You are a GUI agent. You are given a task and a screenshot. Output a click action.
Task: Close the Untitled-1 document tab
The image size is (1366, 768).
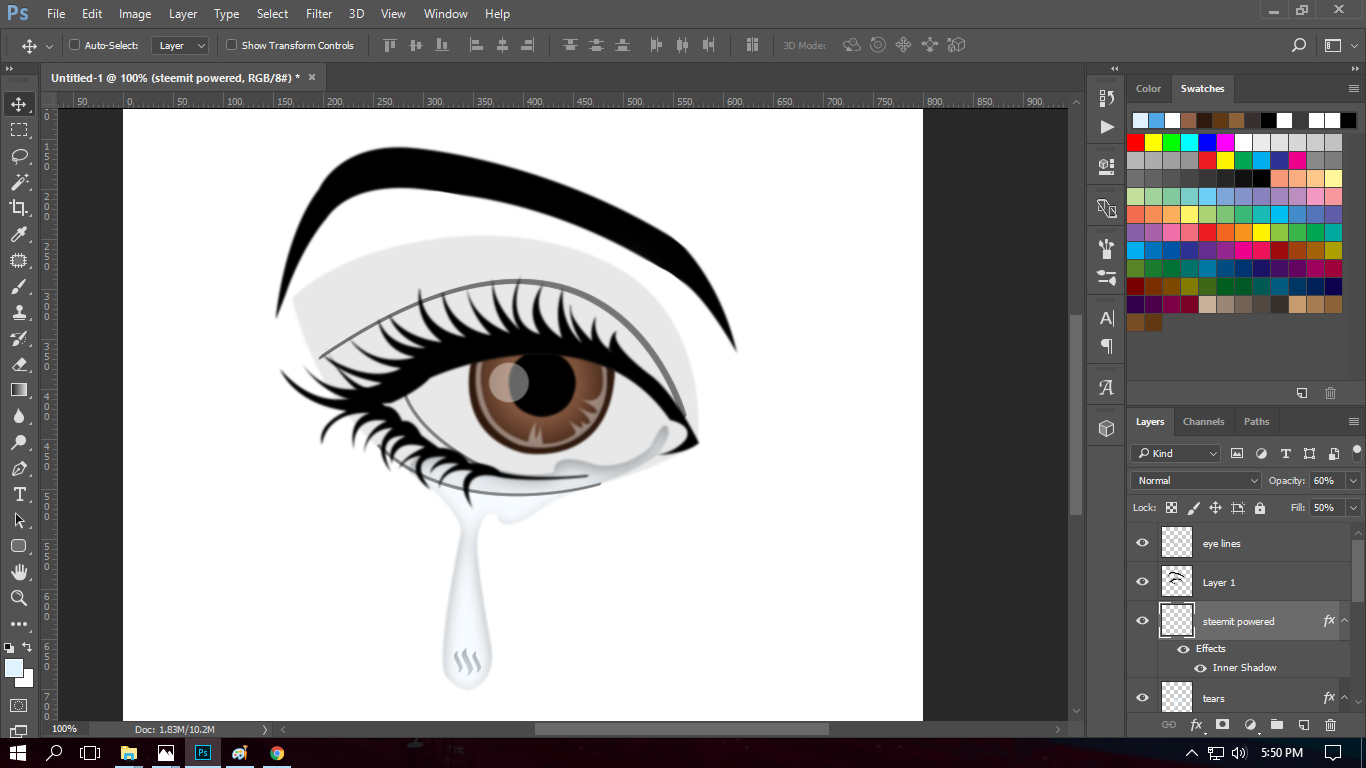(x=312, y=77)
